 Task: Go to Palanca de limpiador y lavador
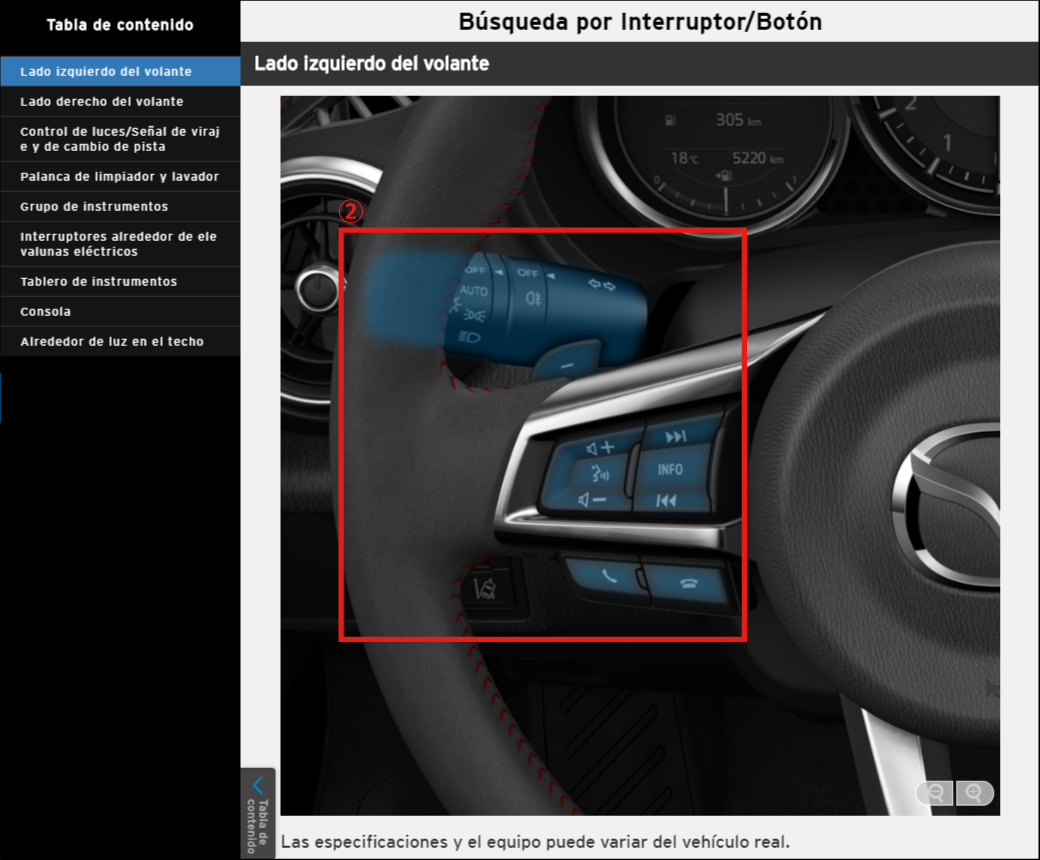(119, 177)
